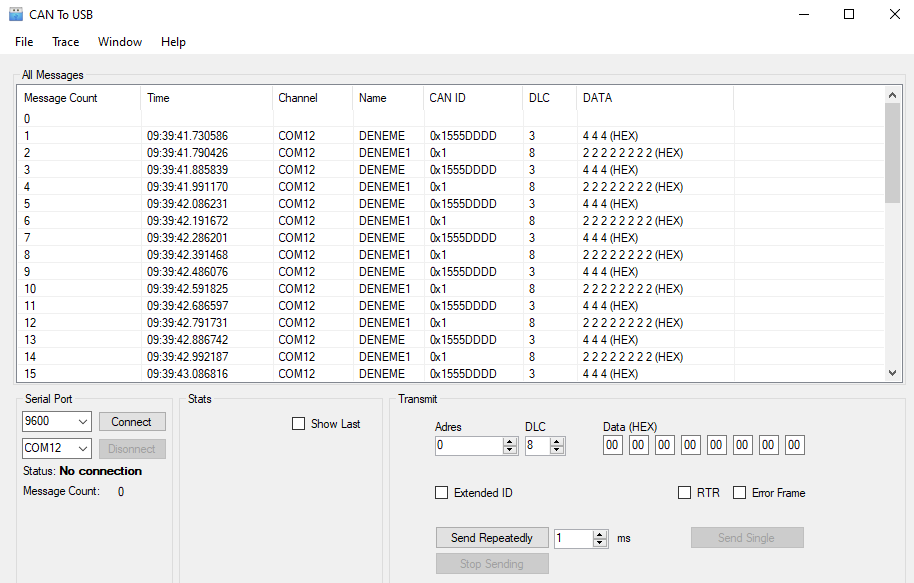Click the fifth Data HEX byte field

tap(716, 445)
